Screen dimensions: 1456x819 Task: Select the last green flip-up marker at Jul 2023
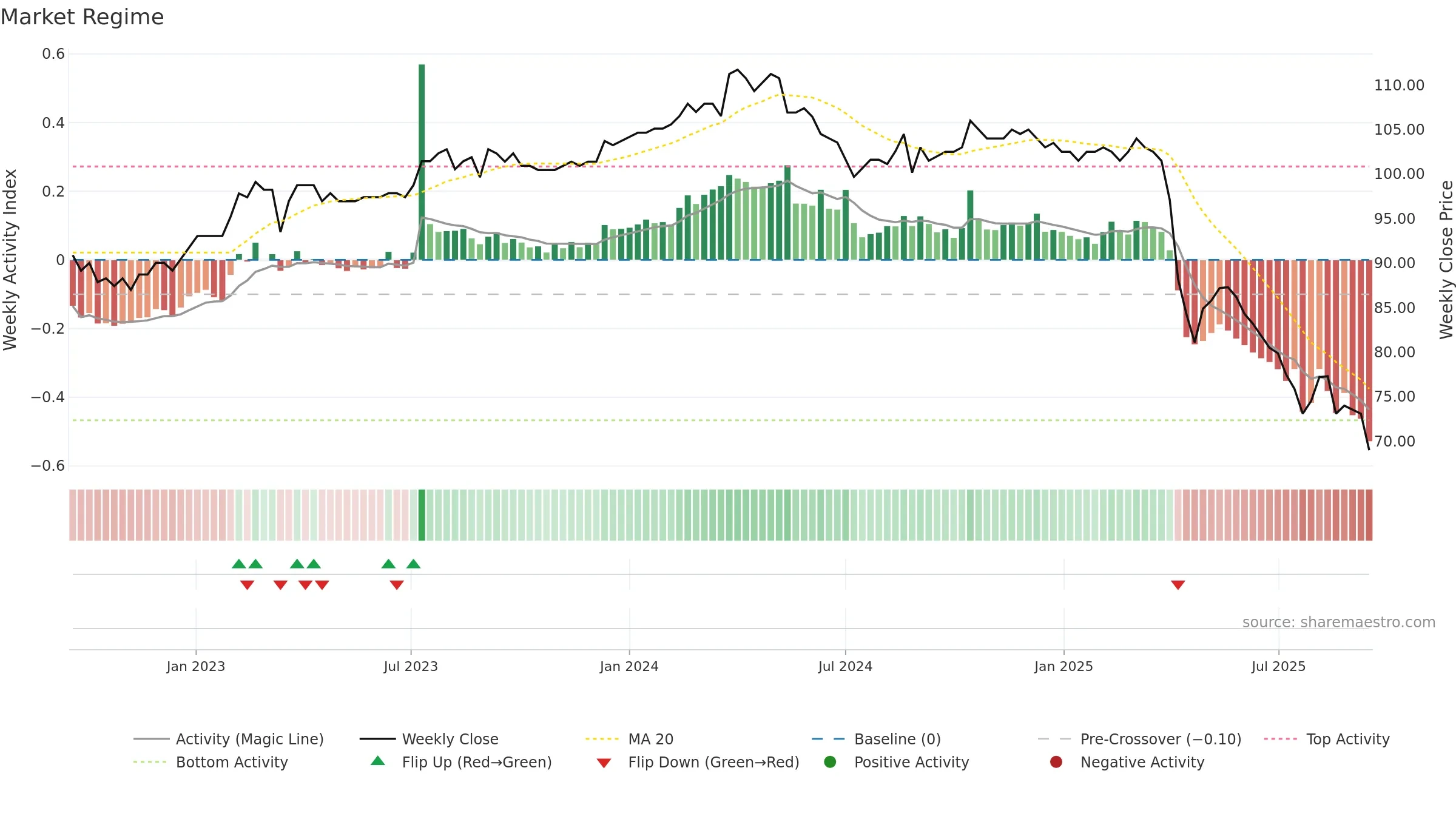pyautogui.click(x=413, y=564)
